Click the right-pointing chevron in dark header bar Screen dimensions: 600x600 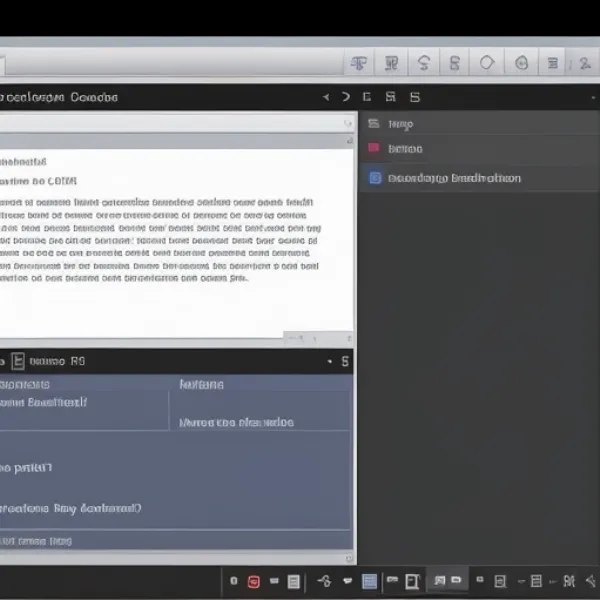click(346, 97)
